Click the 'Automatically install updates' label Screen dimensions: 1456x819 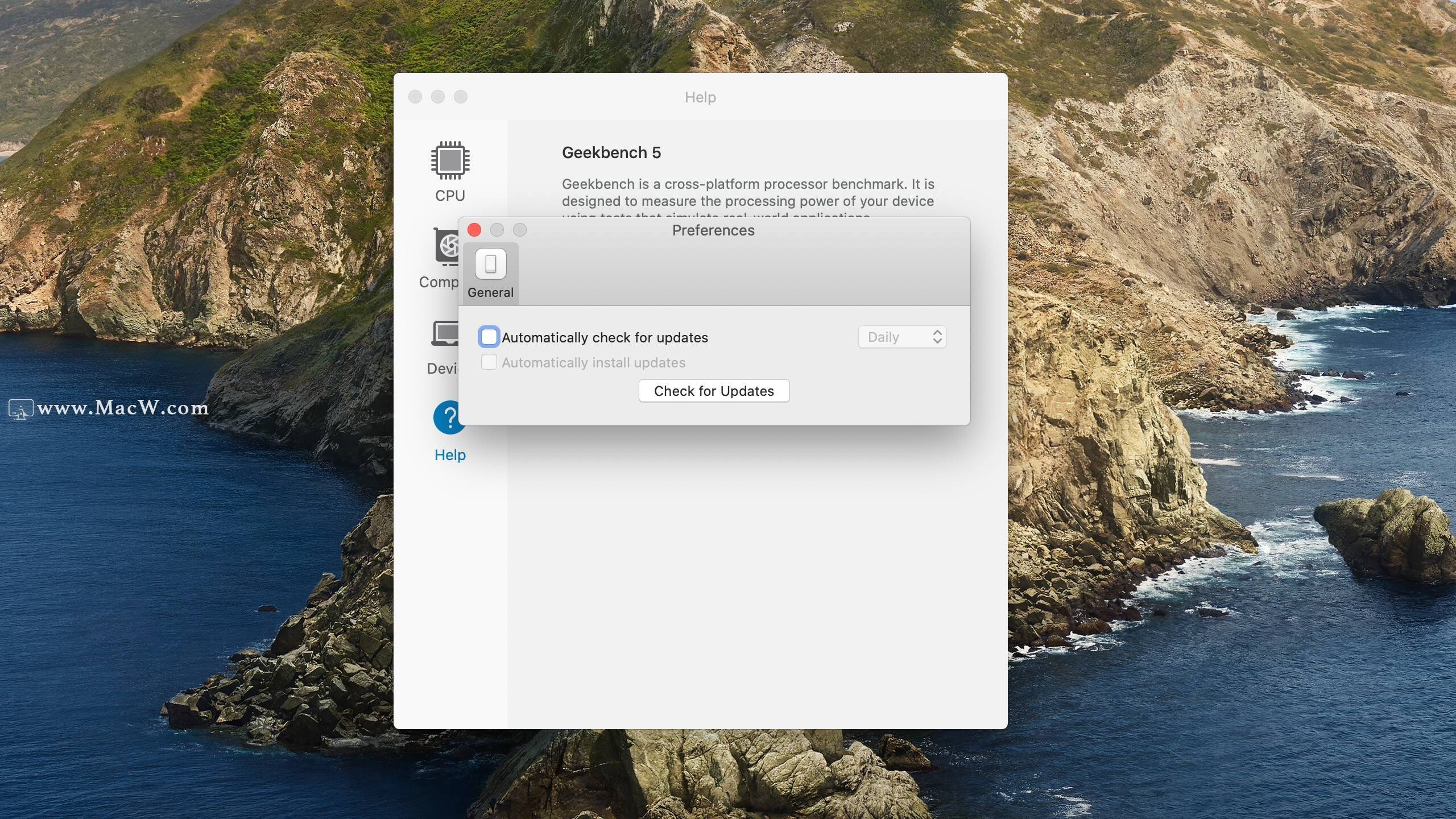pos(593,363)
